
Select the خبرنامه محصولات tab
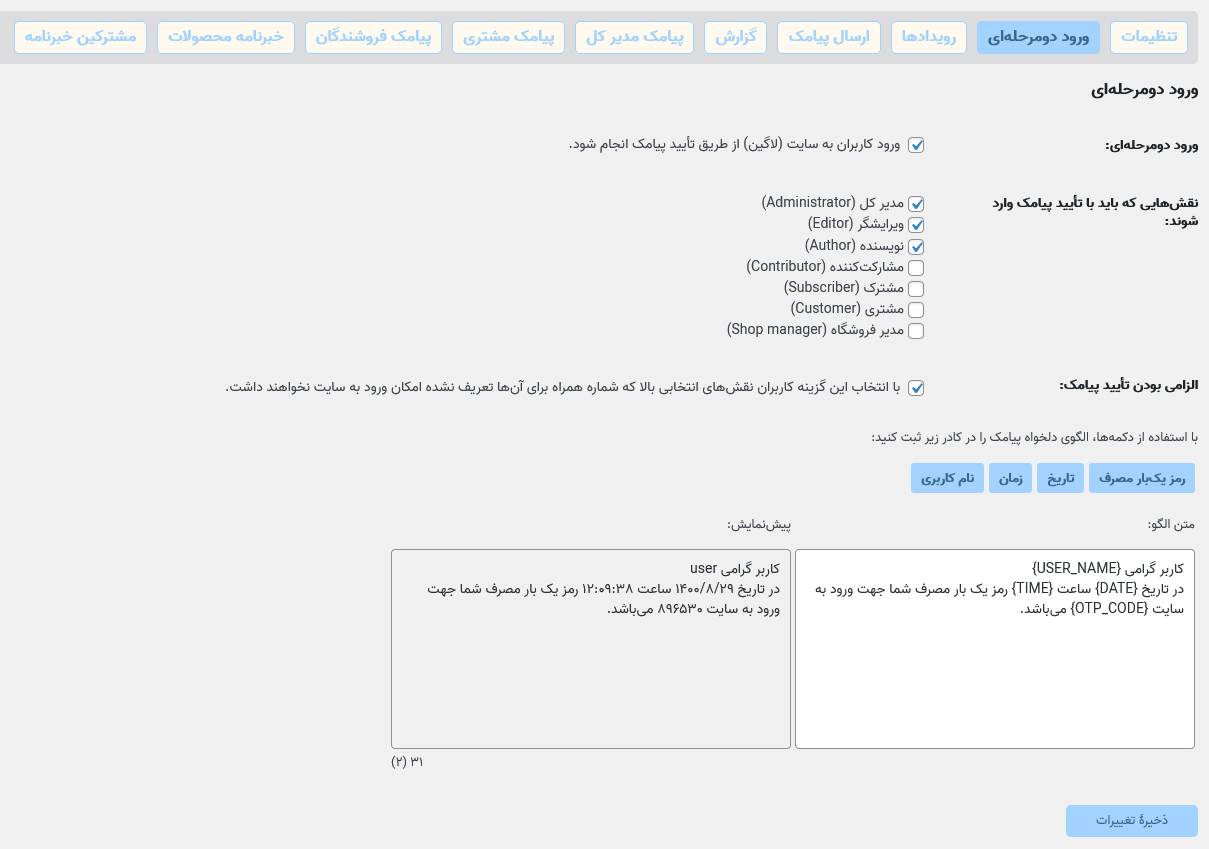tap(226, 37)
